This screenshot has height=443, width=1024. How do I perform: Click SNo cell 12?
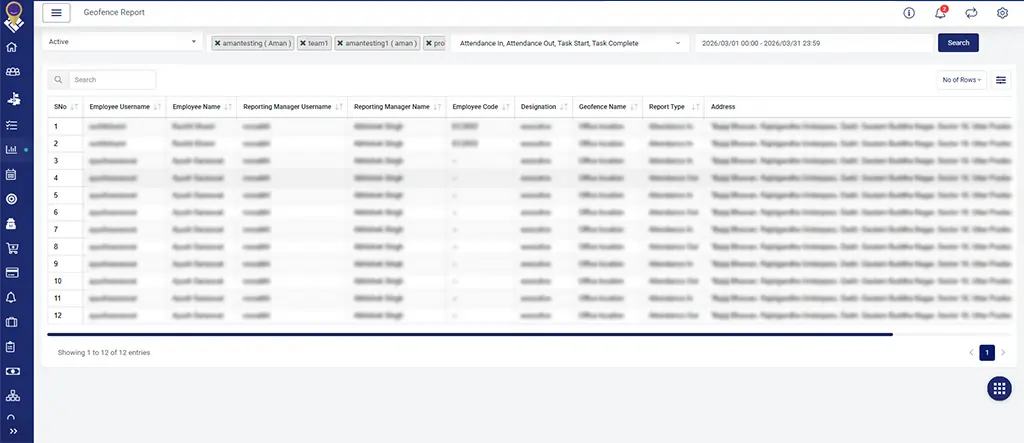click(65, 315)
